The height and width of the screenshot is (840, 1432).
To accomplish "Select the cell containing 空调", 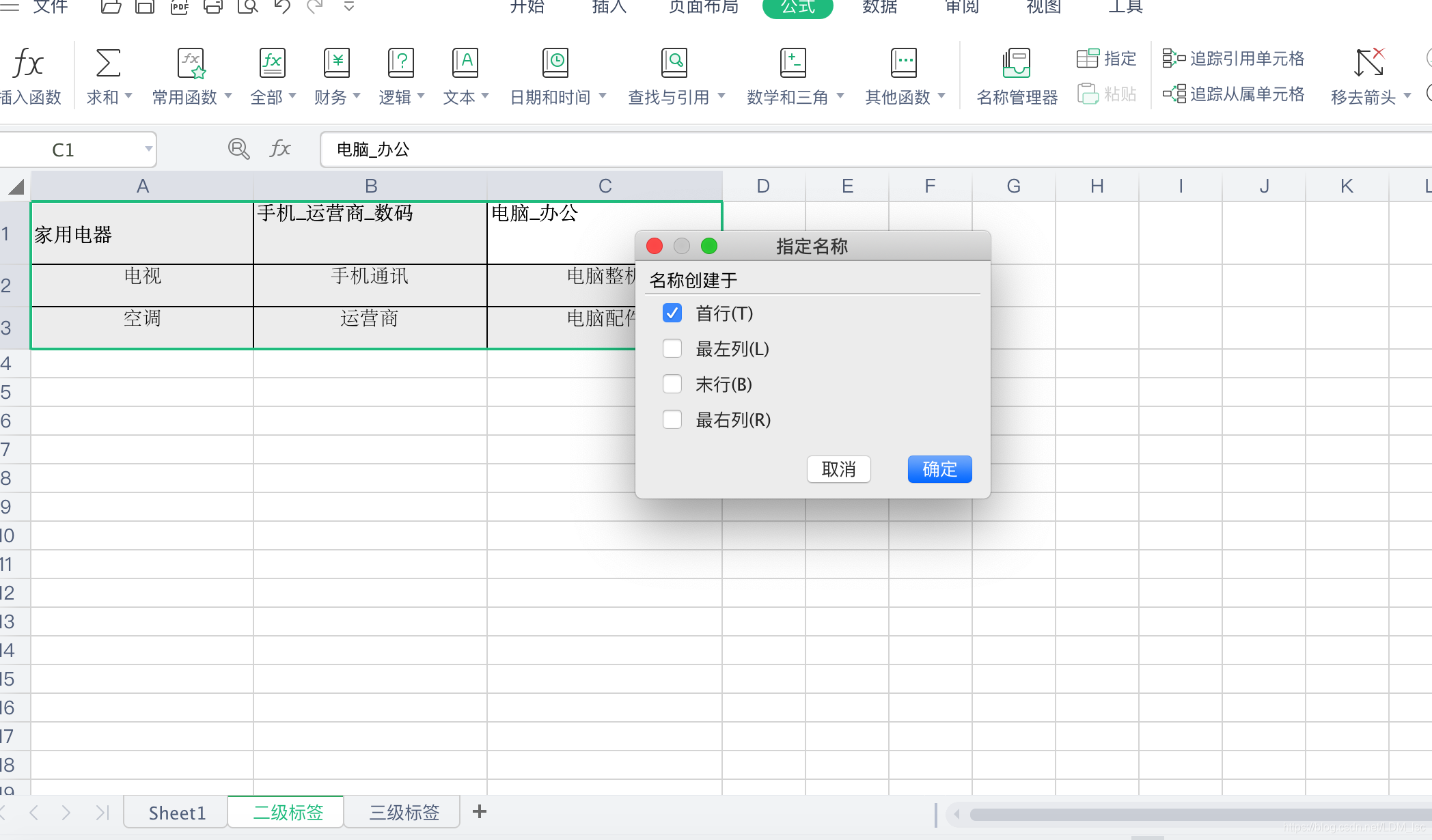I will 142,327.
